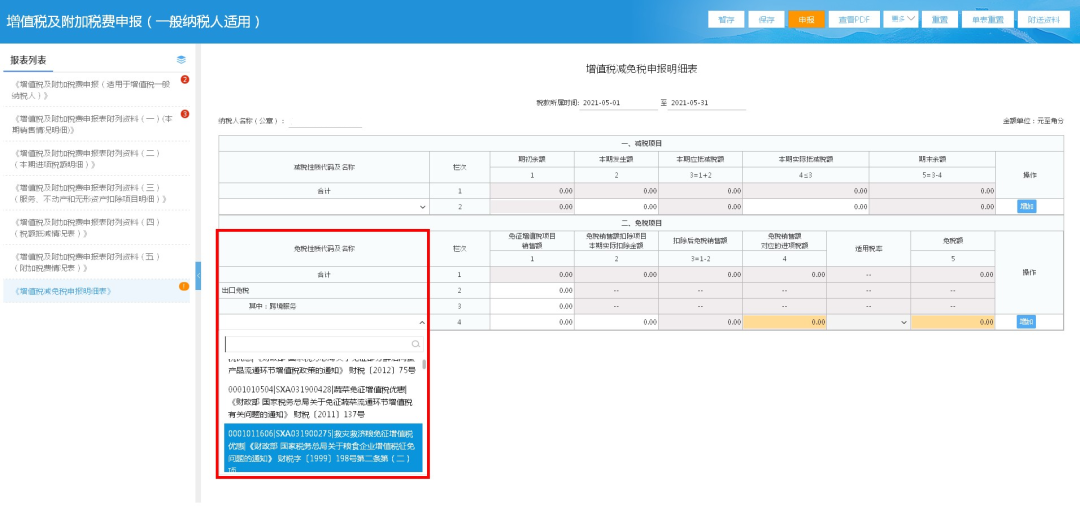
Task: Click 本期发生额 cell in 减税项目 row 2
Action: [616, 206]
